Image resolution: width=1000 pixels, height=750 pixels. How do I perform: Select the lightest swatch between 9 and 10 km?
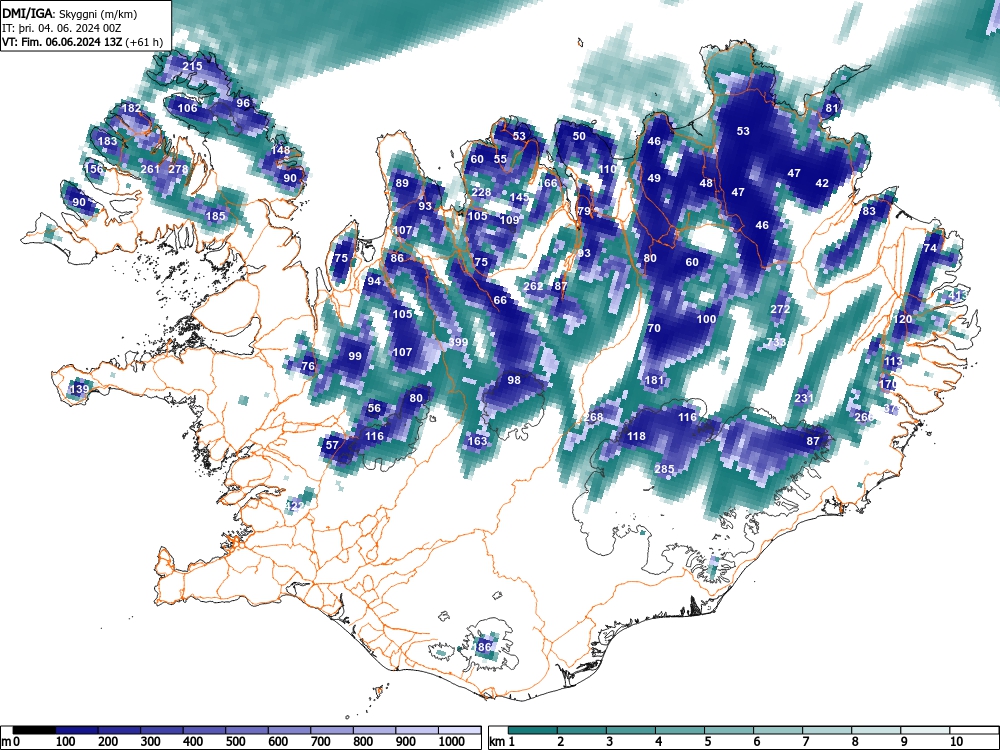pyautogui.click(x=925, y=730)
